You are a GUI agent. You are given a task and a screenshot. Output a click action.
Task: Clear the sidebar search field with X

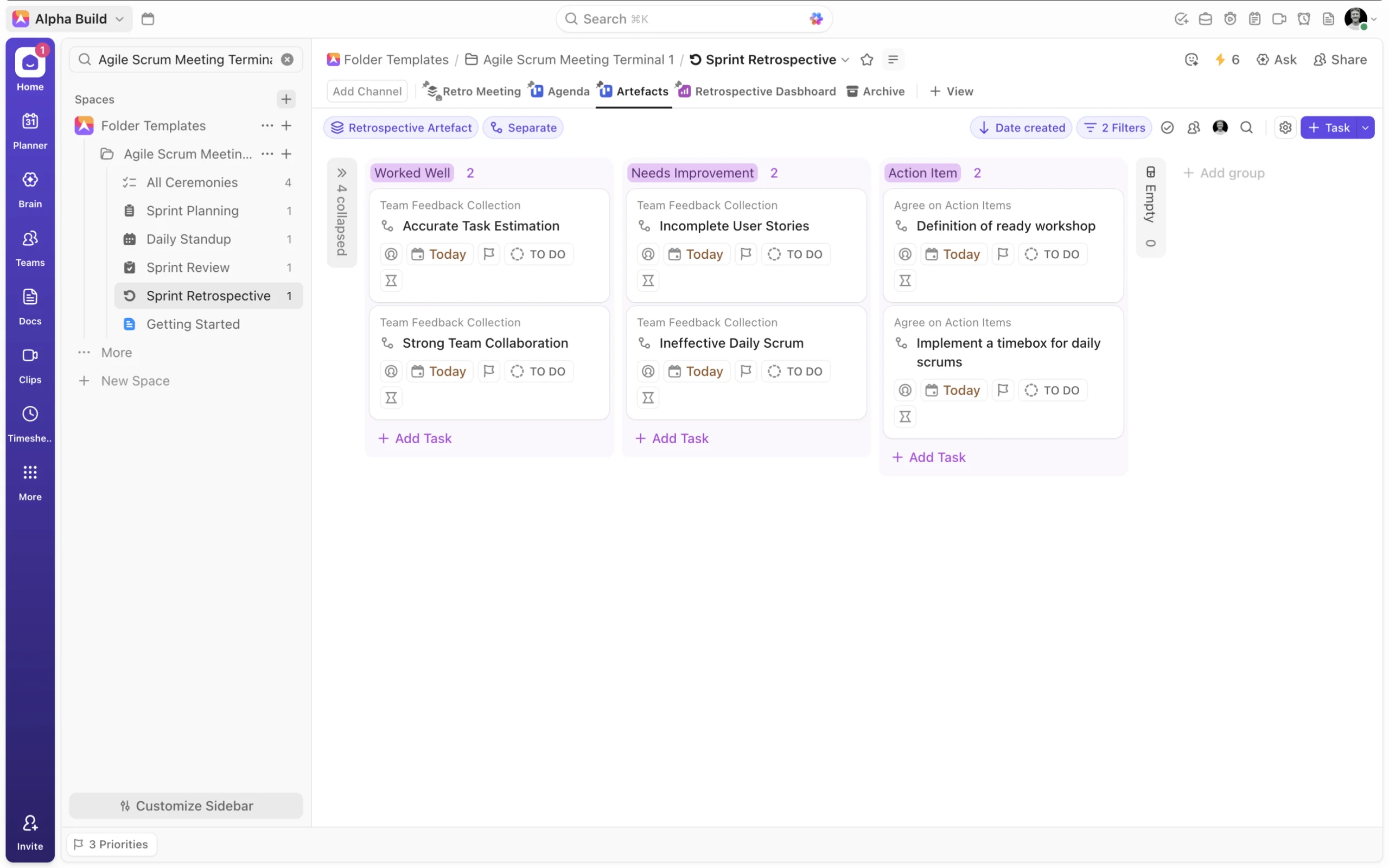(x=287, y=60)
